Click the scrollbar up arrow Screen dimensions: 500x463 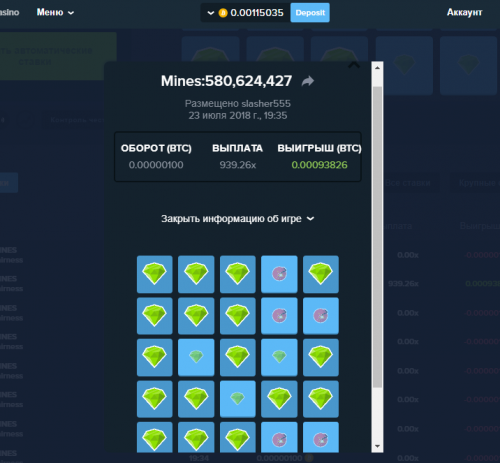tap(377, 68)
